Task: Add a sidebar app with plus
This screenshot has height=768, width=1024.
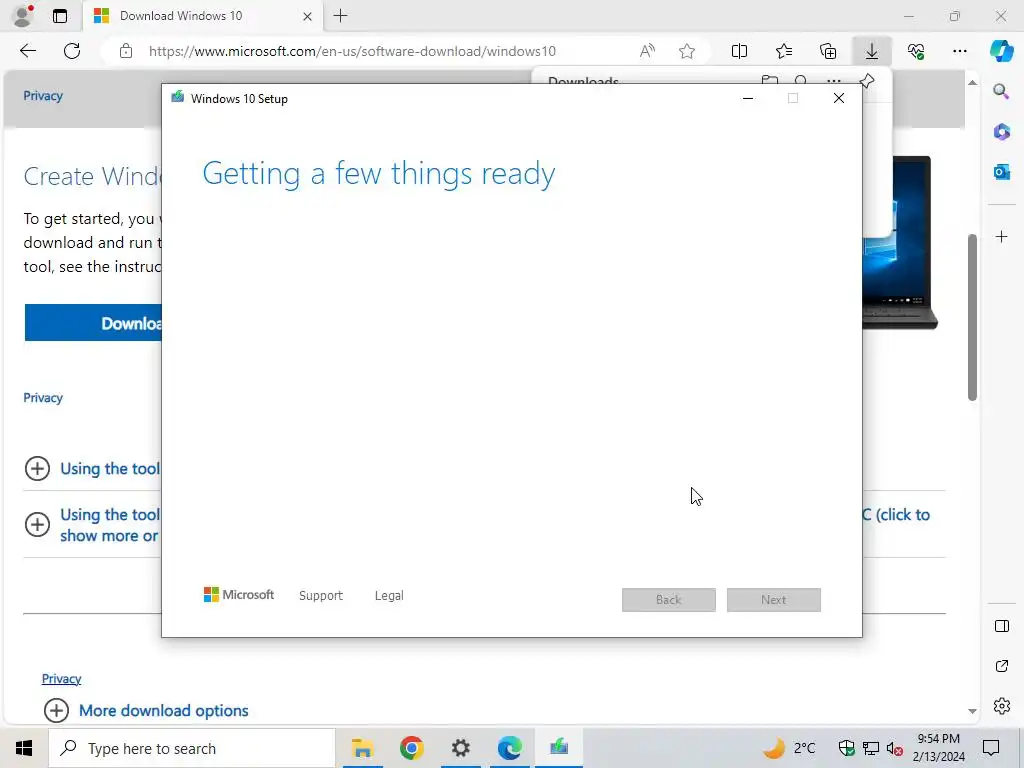Action: [x=1001, y=236]
